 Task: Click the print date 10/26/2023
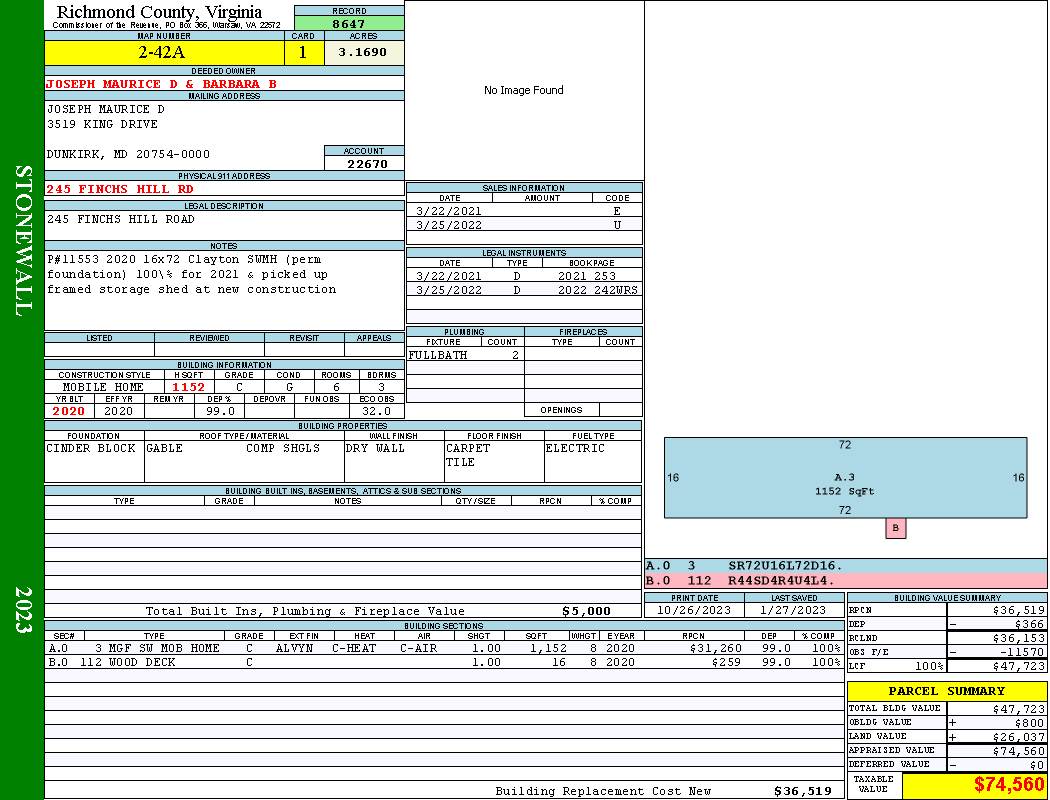693,610
